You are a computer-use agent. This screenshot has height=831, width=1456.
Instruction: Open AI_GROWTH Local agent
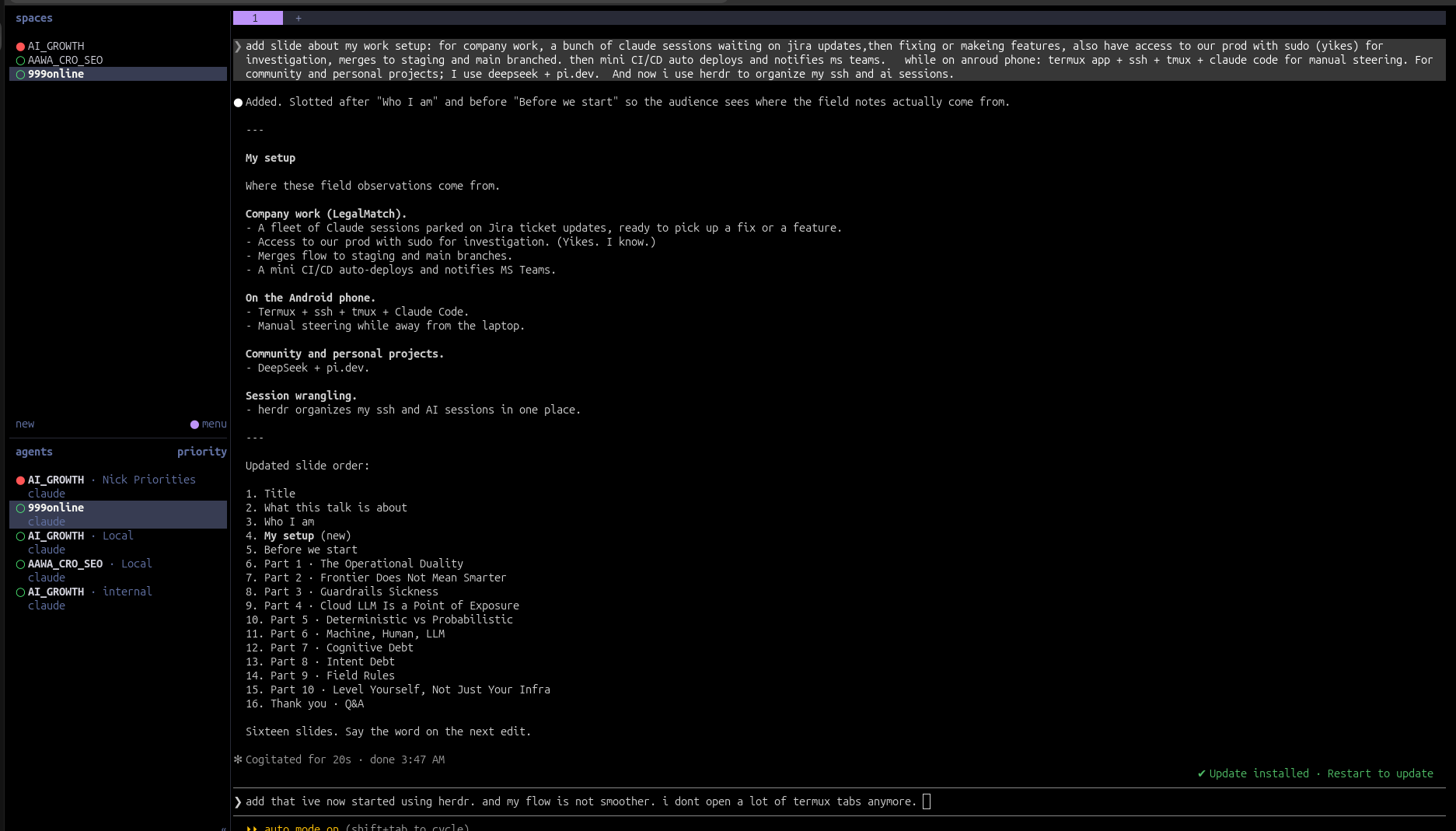click(118, 543)
